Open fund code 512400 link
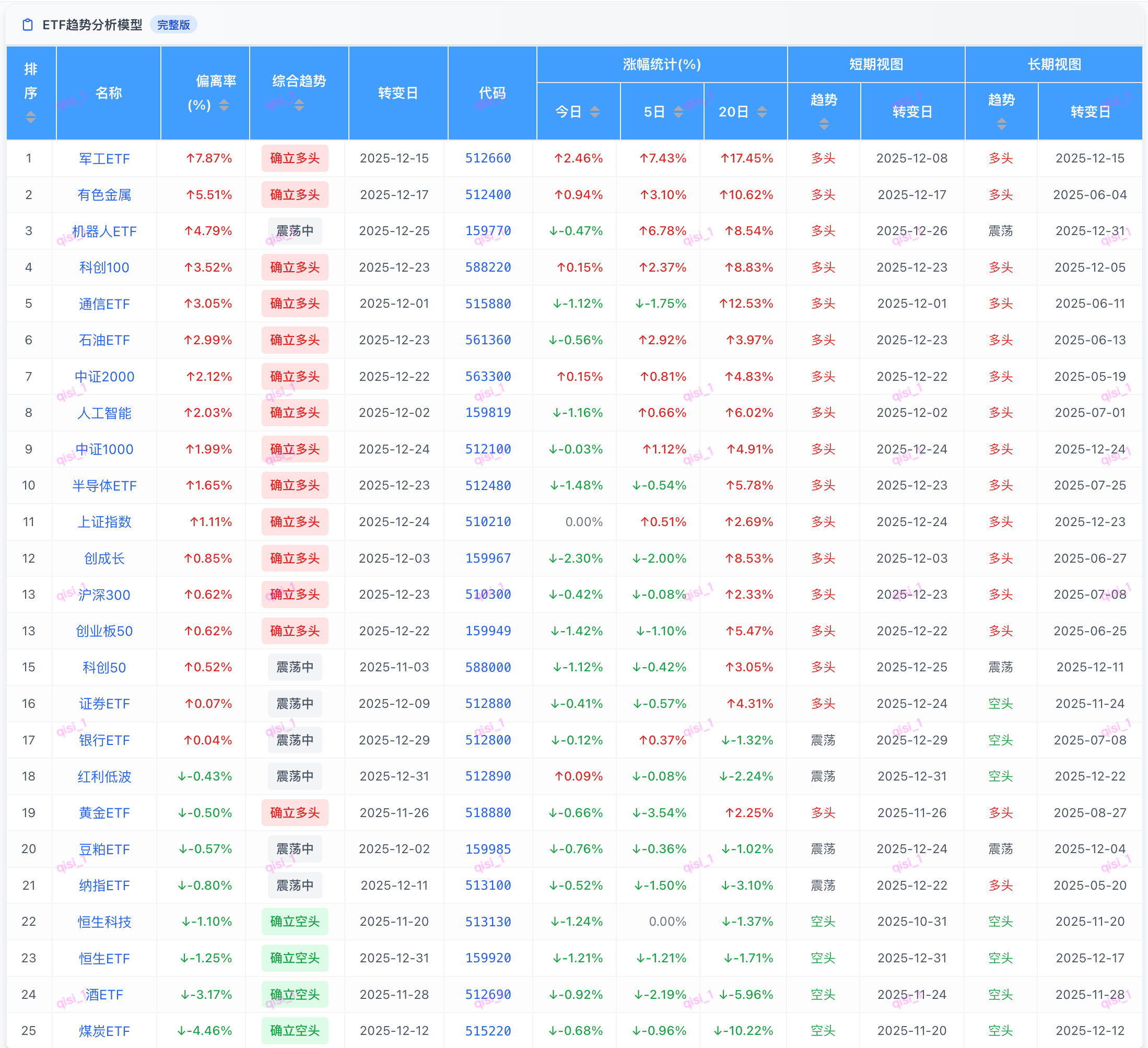Image resolution: width=1148 pixels, height=1048 pixels. [x=488, y=195]
